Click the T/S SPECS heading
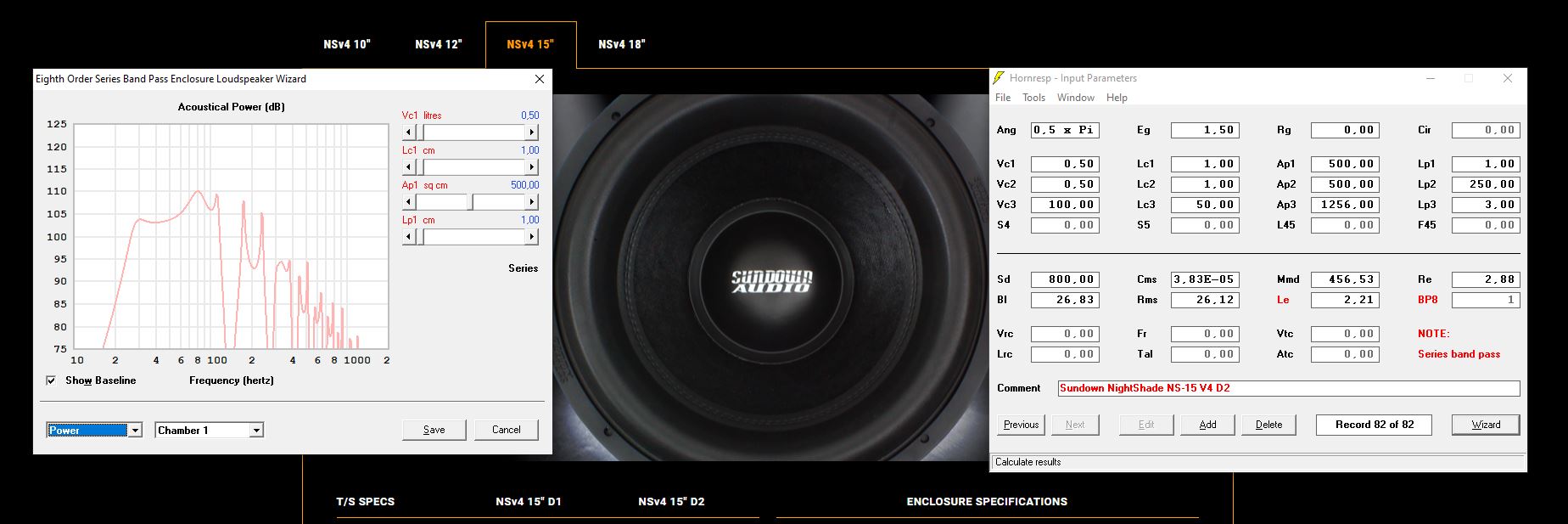This screenshot has width=1568, height=524. [x=366, y=502]
